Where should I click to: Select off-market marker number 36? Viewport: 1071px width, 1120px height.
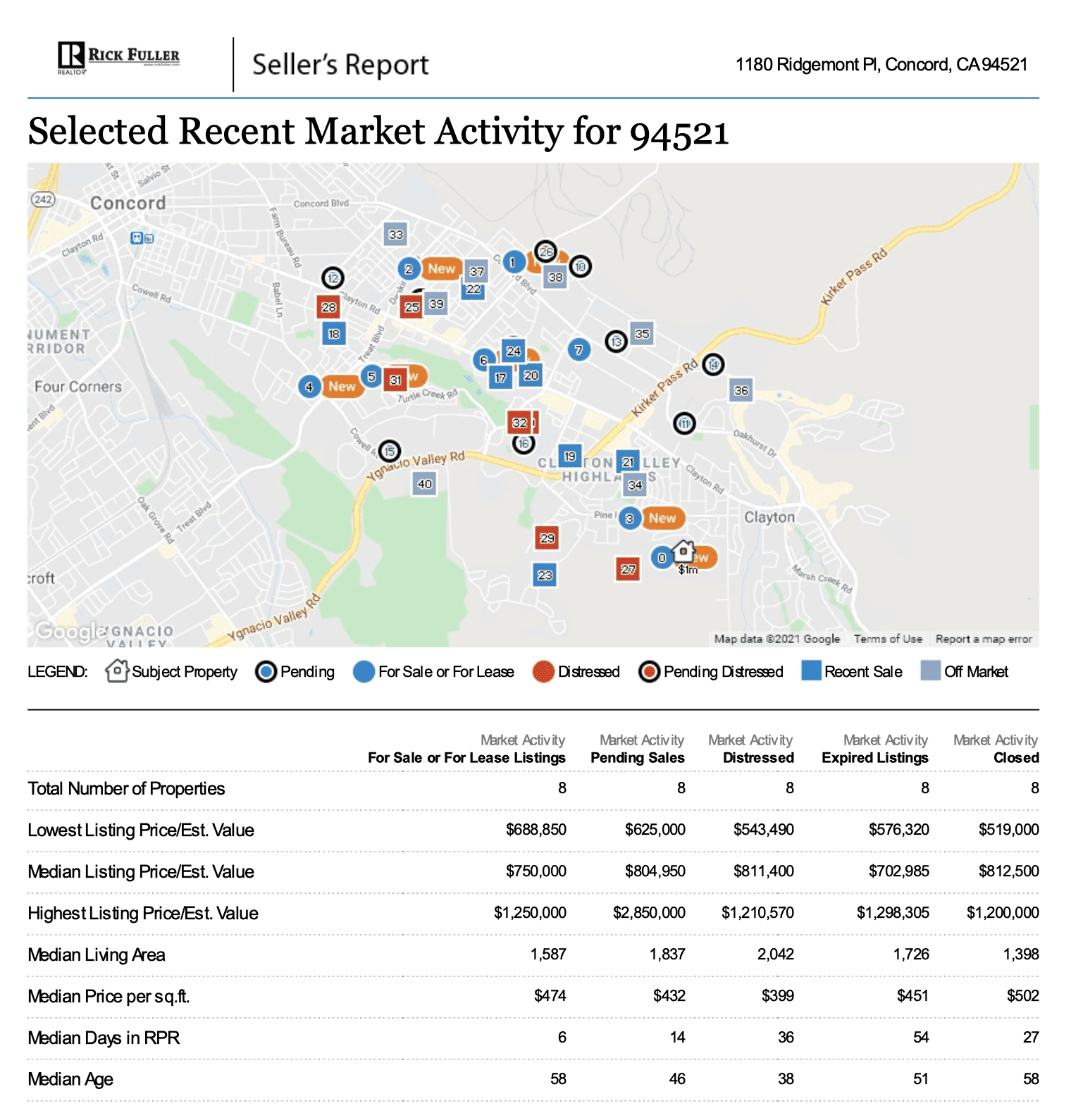(741, 390)
